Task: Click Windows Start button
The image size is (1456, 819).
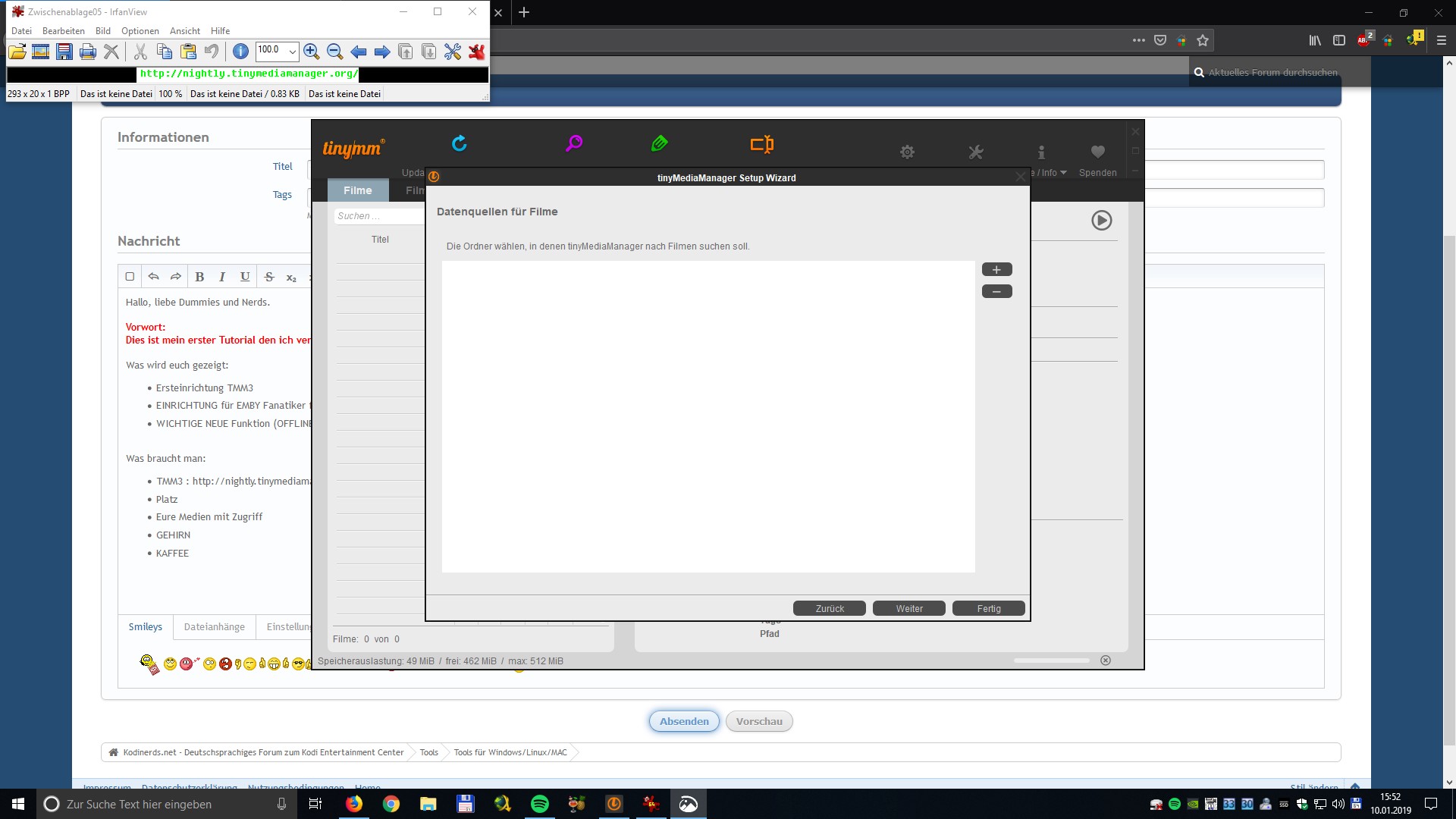Action: tap(18, 804)
